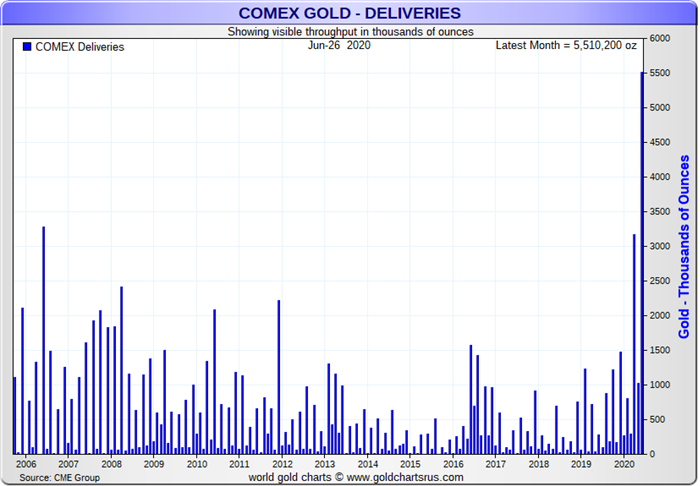This screenshot has width=700, height=486.
Task: Click the 500 y-axis tick label
Action: click(657, 420)
